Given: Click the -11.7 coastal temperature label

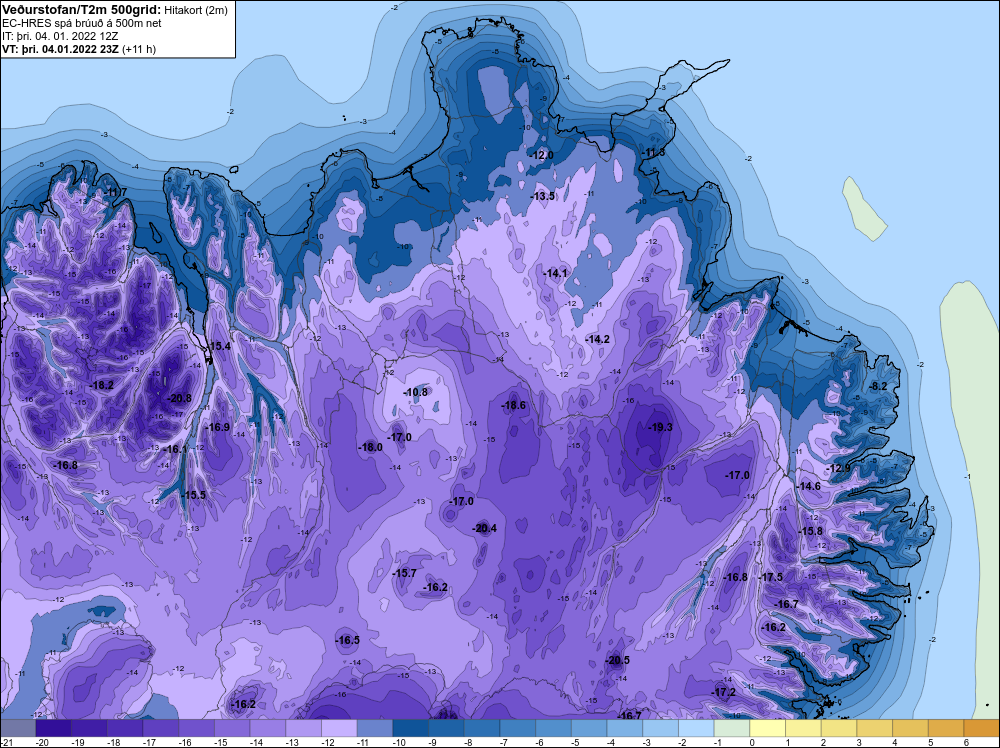Looking at the screenshot, I should tap(115, 192).
